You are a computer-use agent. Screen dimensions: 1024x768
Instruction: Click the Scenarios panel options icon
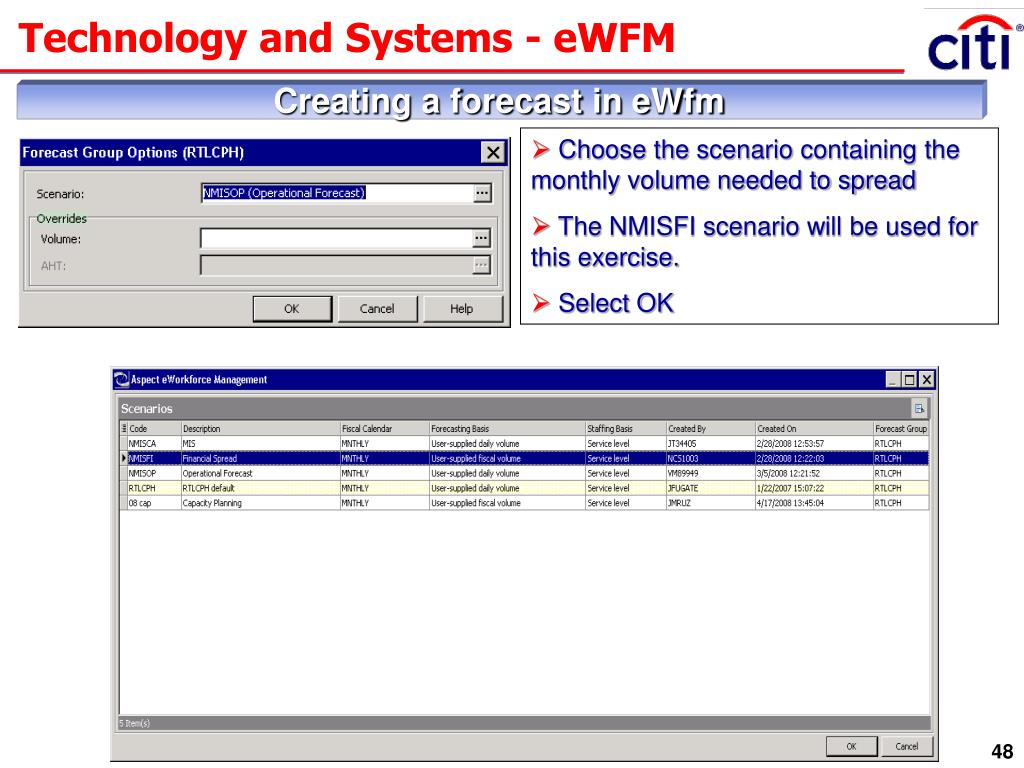click(x=919, y=409)
